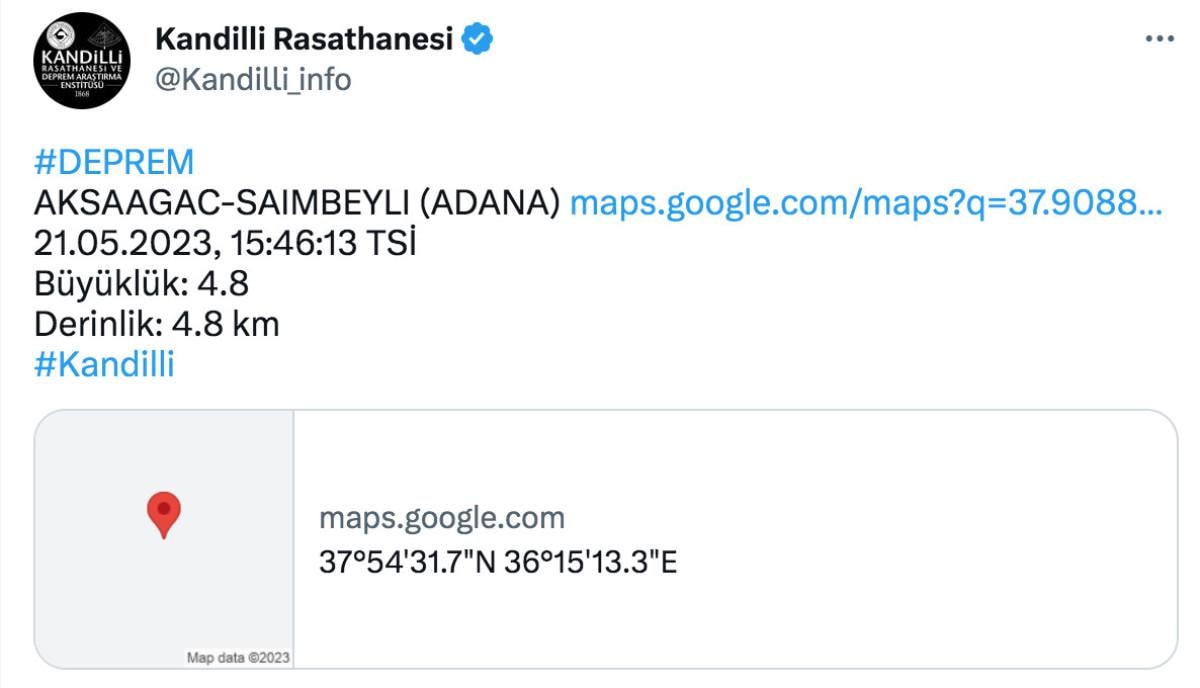Open the 37°54'31.7"N 36°15'13.3"E card title

point(498,561)
